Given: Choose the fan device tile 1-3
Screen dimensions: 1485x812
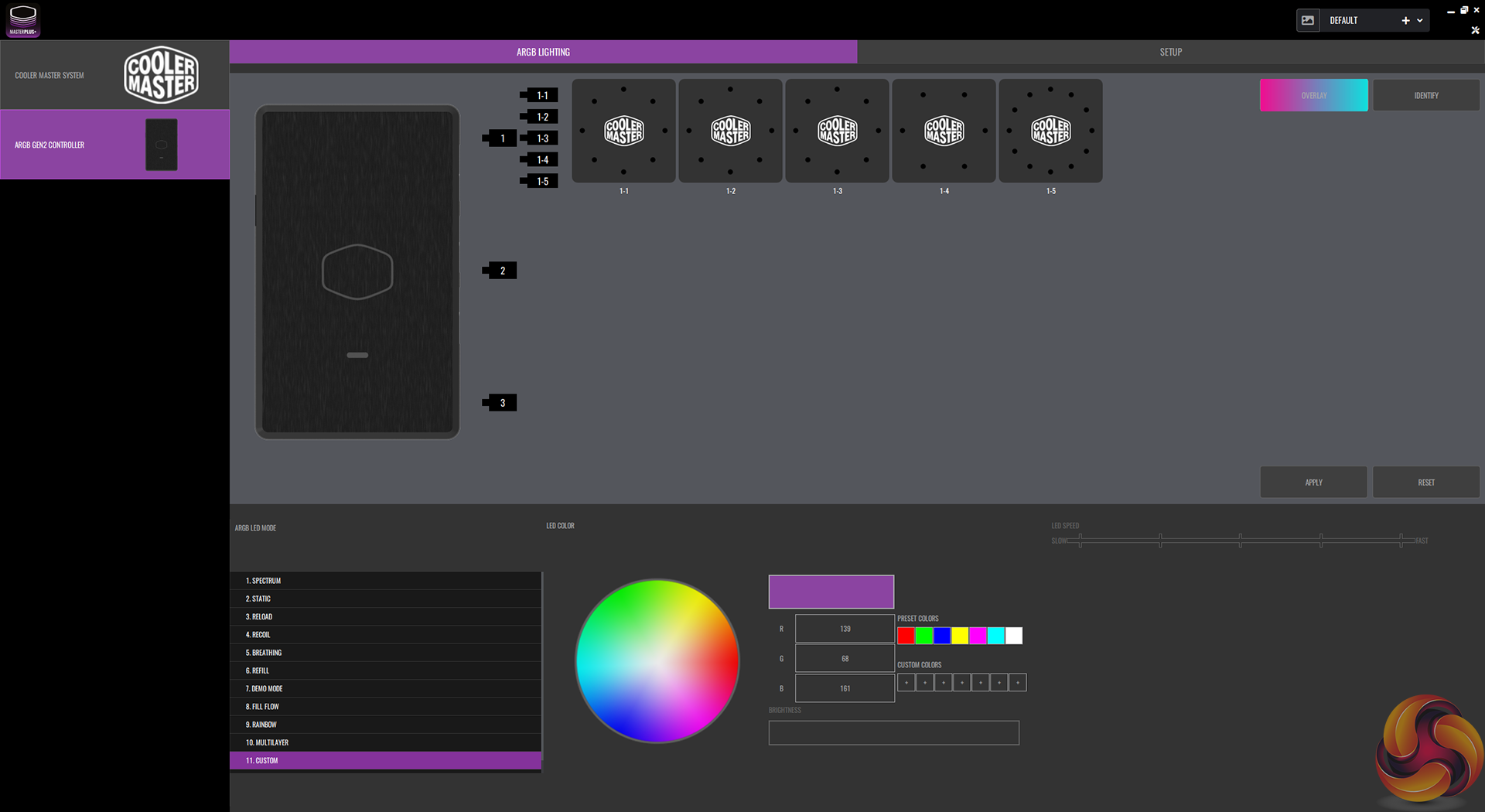Looking at the screenshot, I should 837,131.
